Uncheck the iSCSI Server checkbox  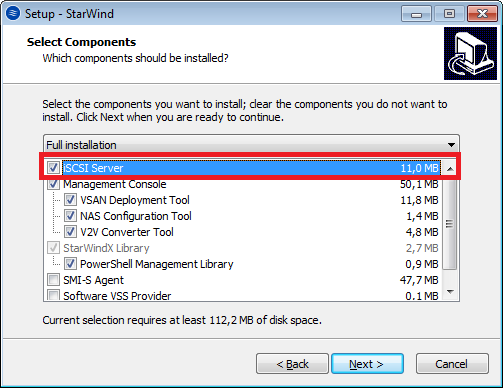53,168
